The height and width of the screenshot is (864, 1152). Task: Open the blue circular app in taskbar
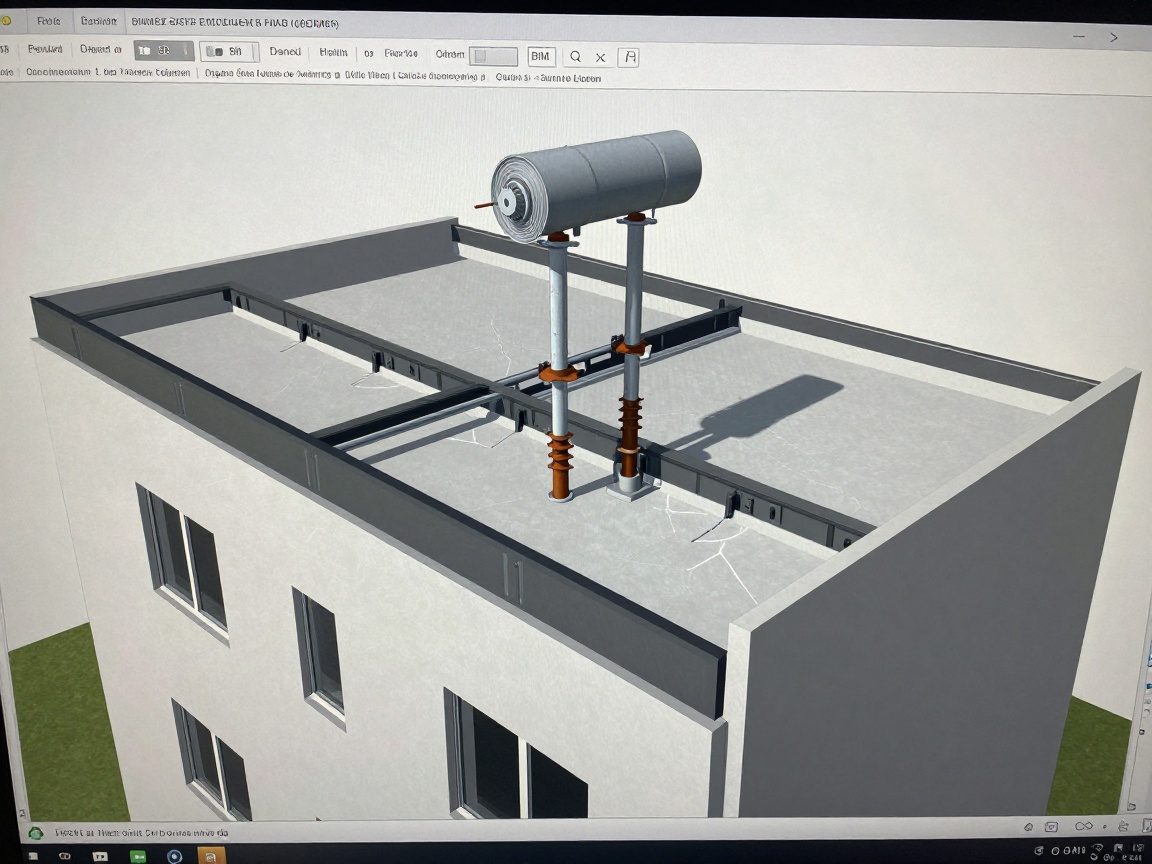tap(175, 856)
